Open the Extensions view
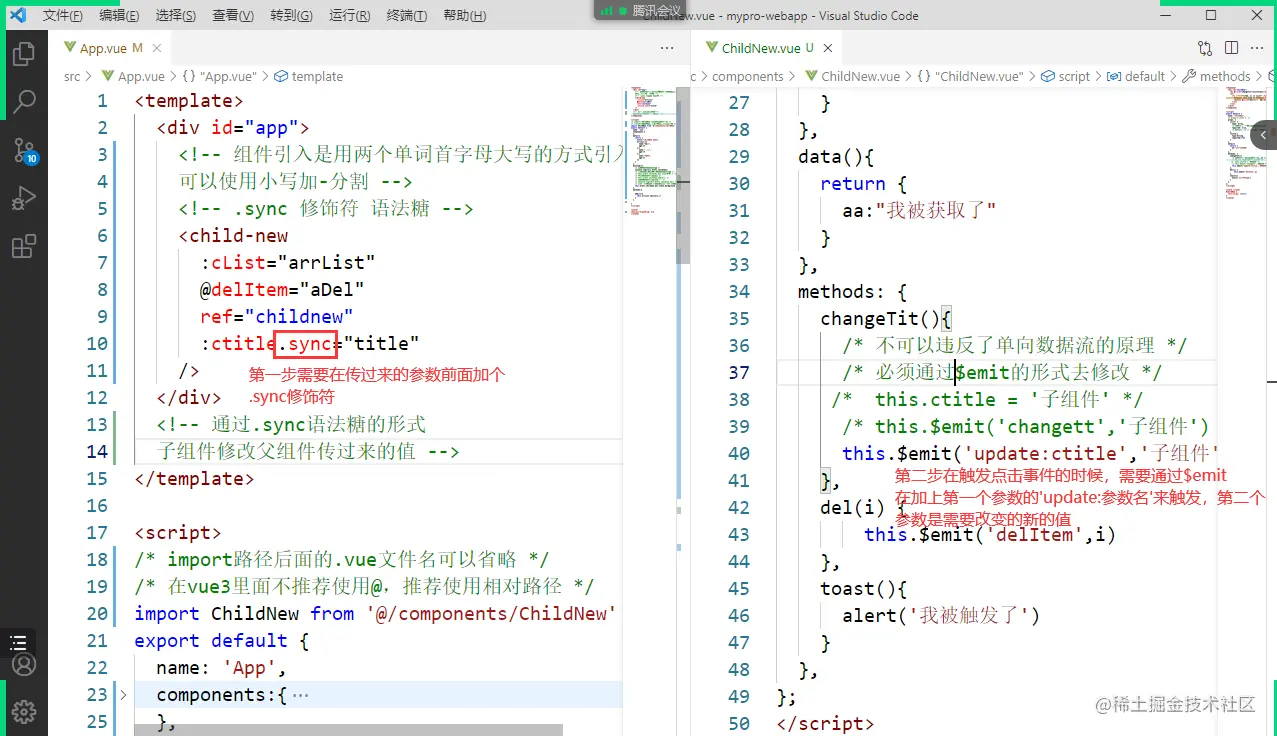The width and height of the screenshot is (1277, 736). coord(24,246)
